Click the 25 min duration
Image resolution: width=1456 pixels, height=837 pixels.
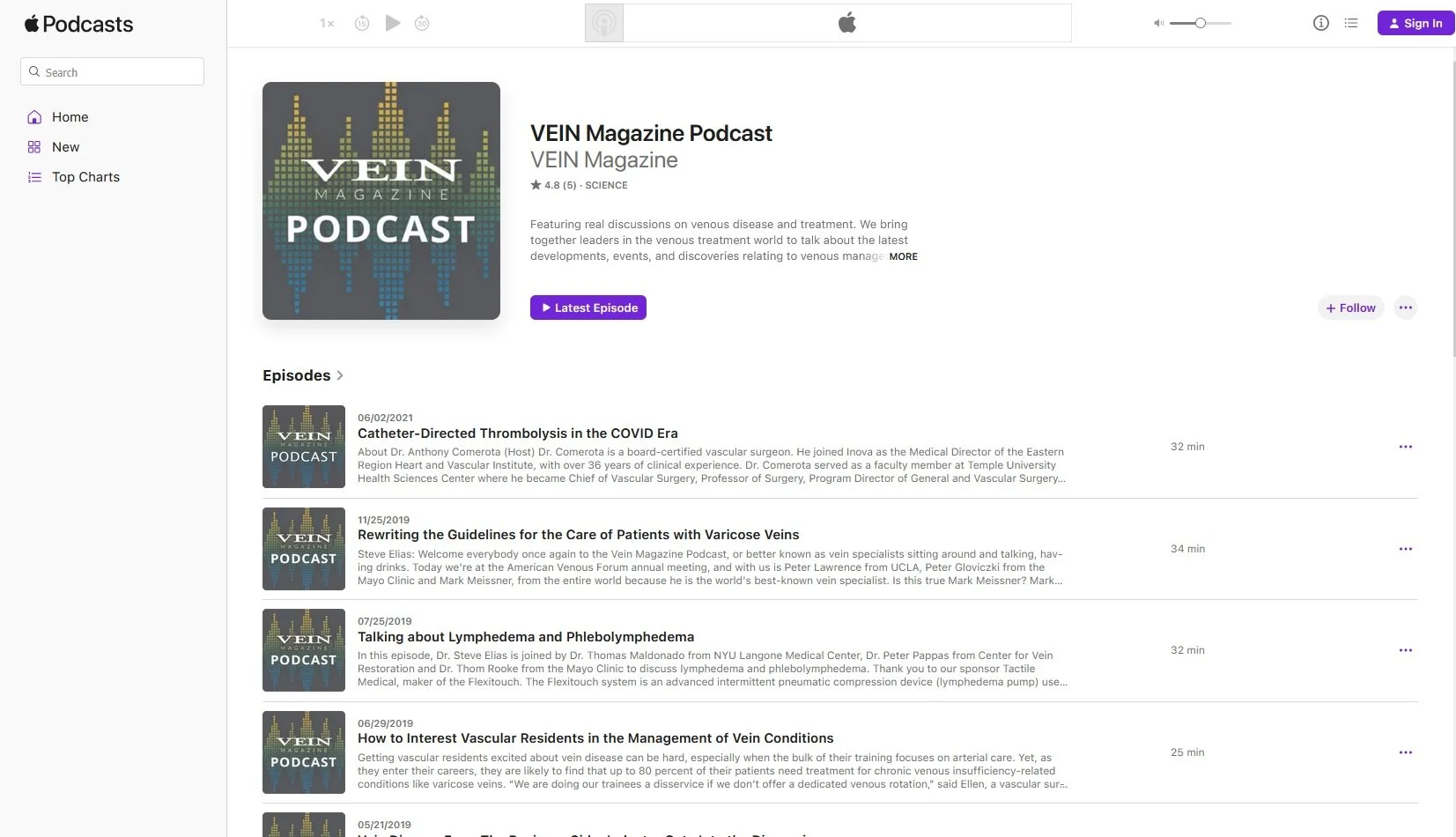click(x=1187, y=752)
